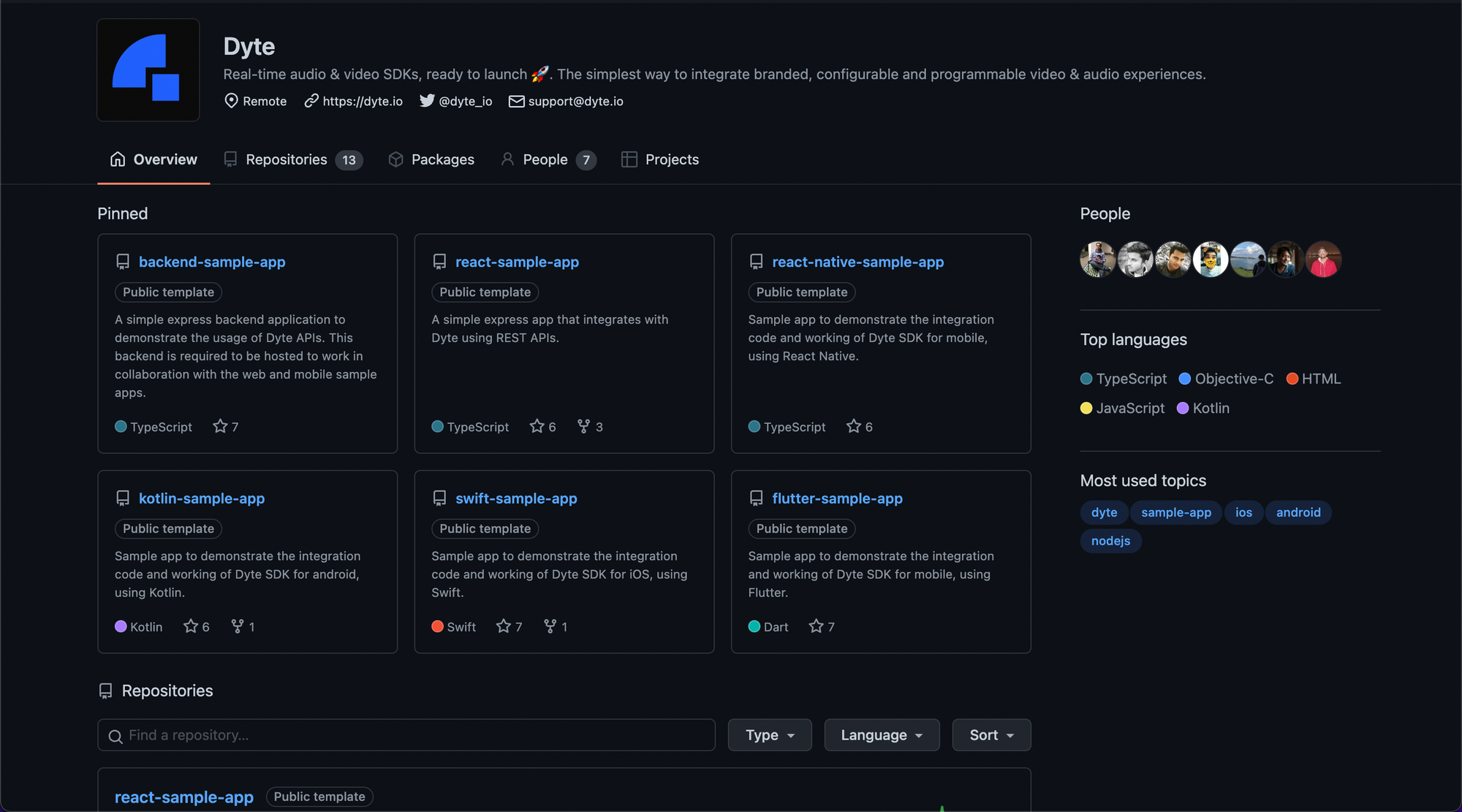Click the sample-app topic tag
The height and width of the screenshot is (812, 1462).
pos(1176,512)
